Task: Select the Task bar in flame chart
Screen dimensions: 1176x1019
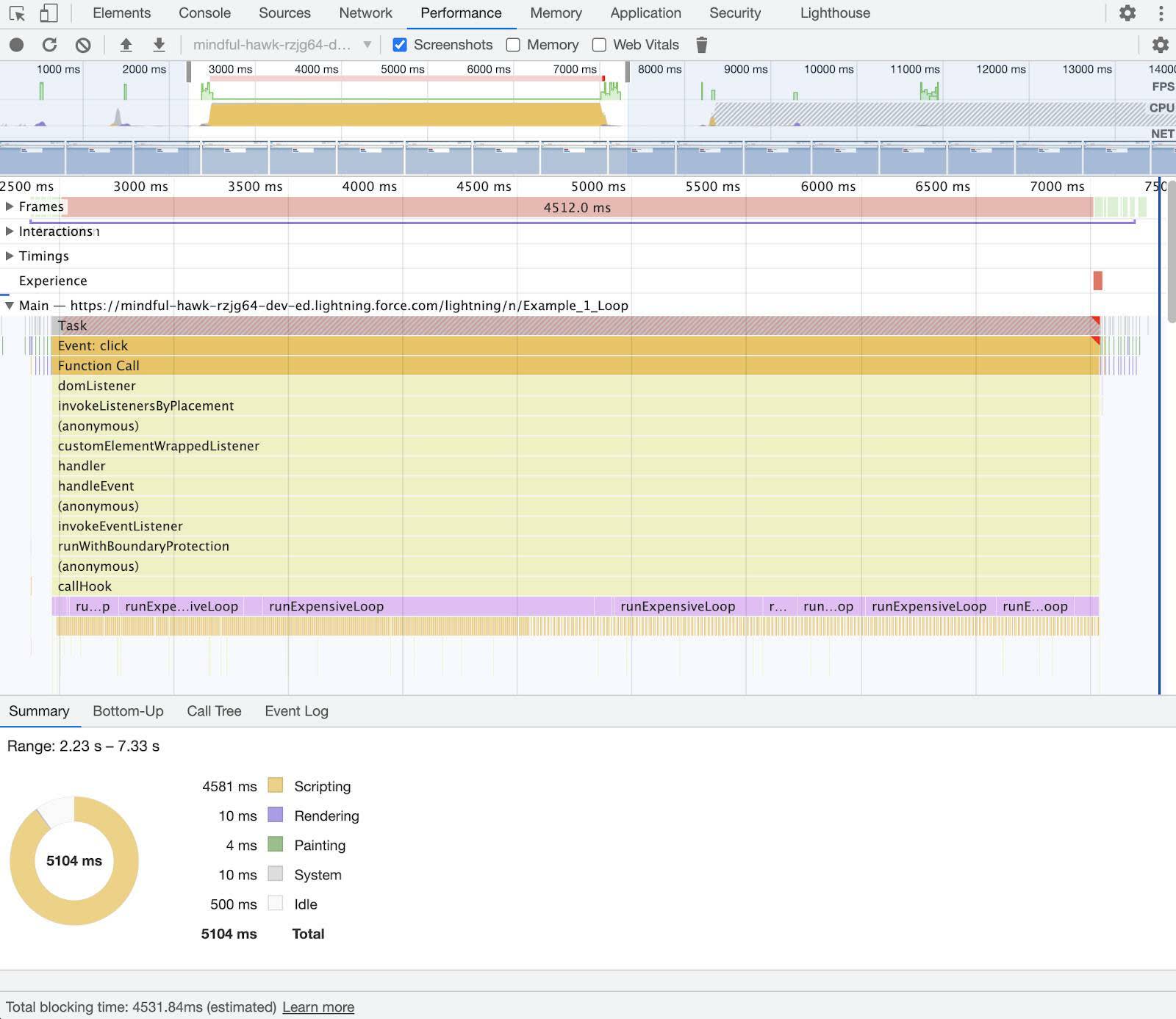Action: point(576,325)
